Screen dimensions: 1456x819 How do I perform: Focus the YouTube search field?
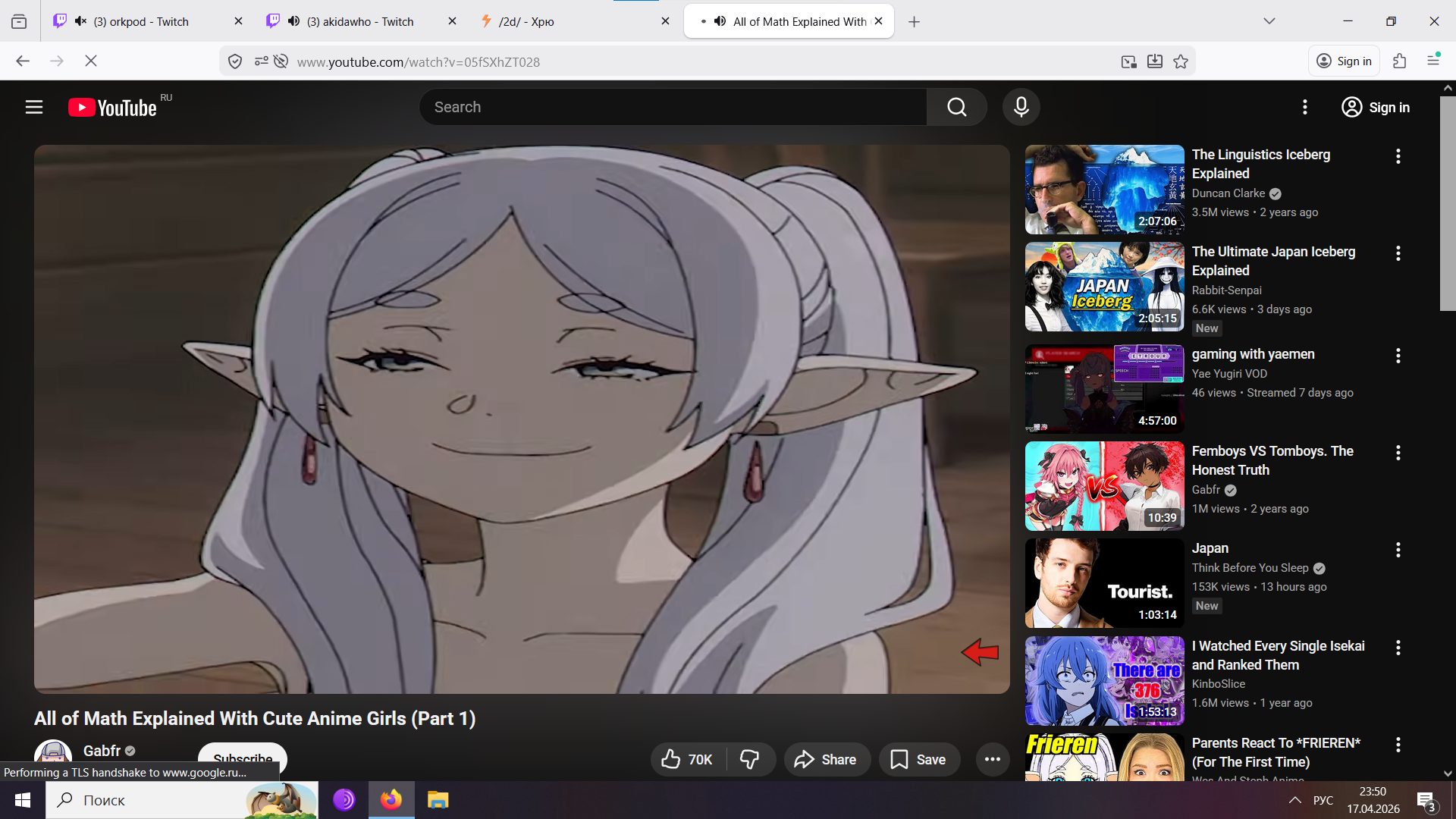673,107
